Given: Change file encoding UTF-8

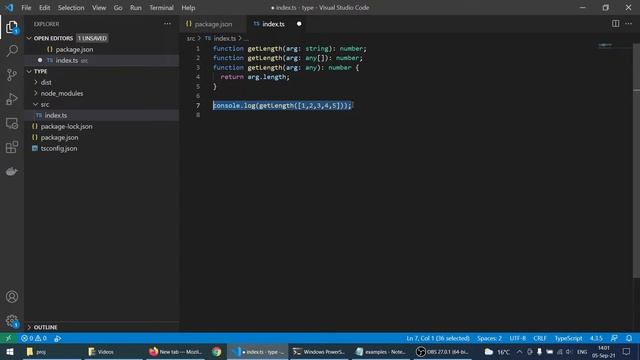Looking at the screenshot, I should [518, 338].
